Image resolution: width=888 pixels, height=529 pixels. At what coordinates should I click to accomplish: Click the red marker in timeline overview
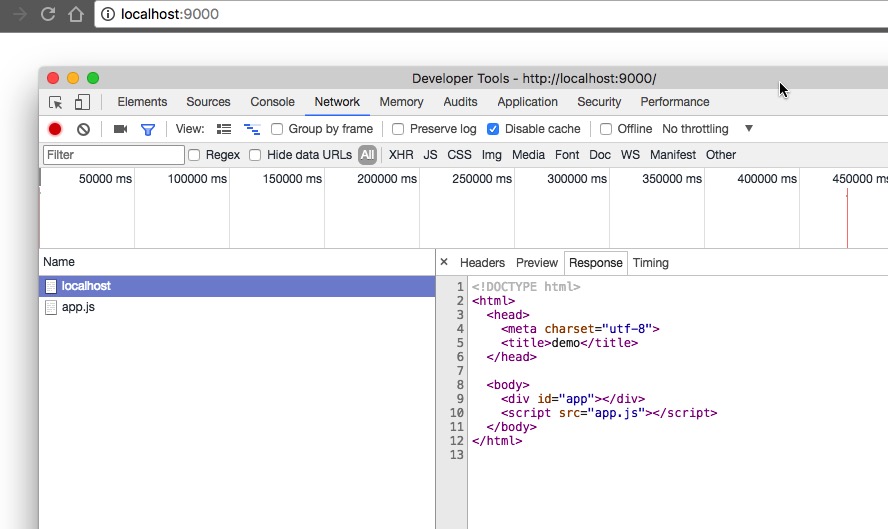(x=847, y=218)
